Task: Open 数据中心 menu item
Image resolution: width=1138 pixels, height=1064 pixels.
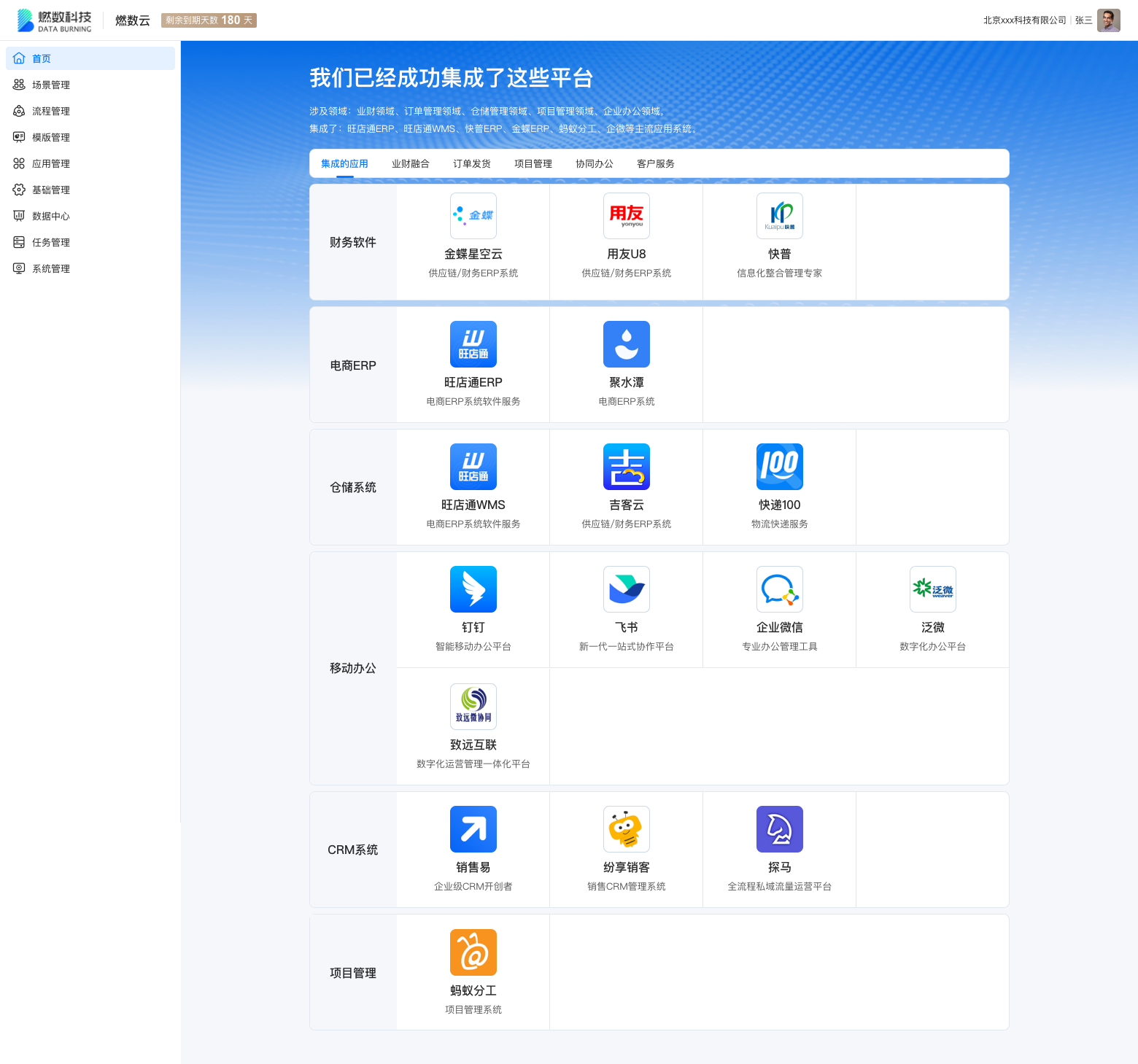Action: 90,216
